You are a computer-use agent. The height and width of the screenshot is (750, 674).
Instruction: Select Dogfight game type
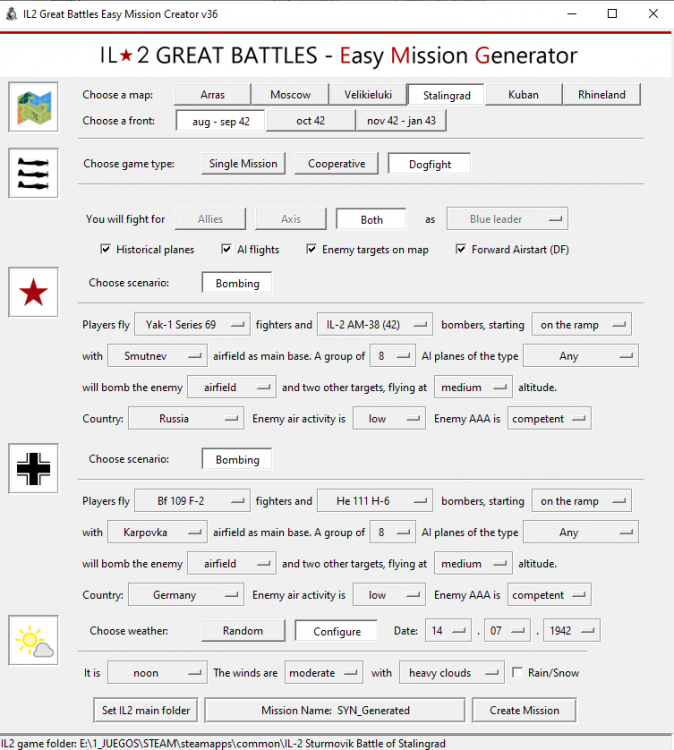coord(430,164)
